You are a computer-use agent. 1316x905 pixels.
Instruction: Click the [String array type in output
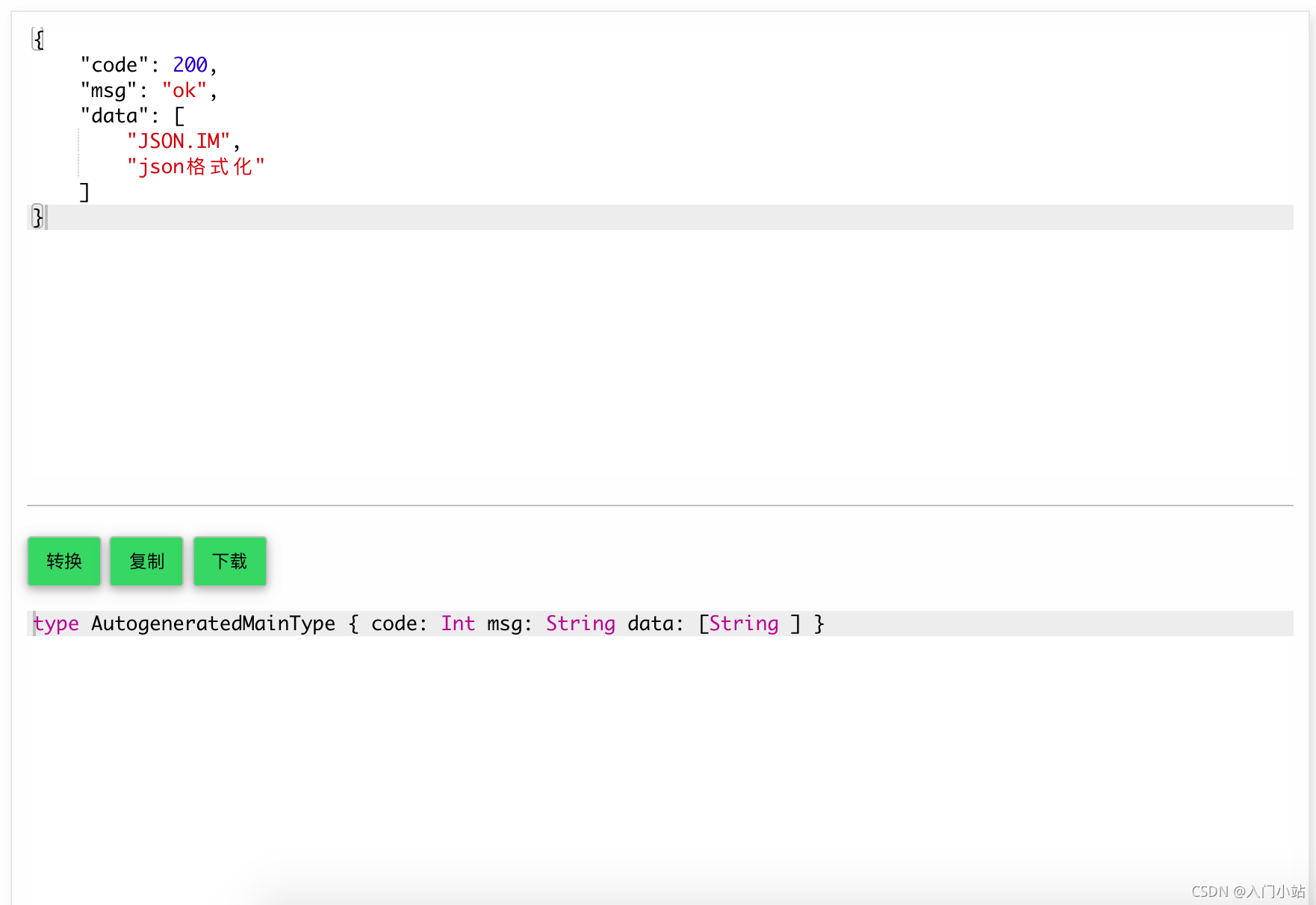coord(739,623)
